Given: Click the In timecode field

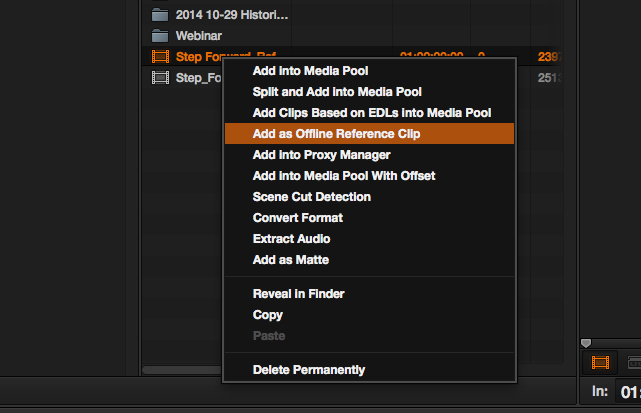Looking at the screenshot, I should point(630,391).
